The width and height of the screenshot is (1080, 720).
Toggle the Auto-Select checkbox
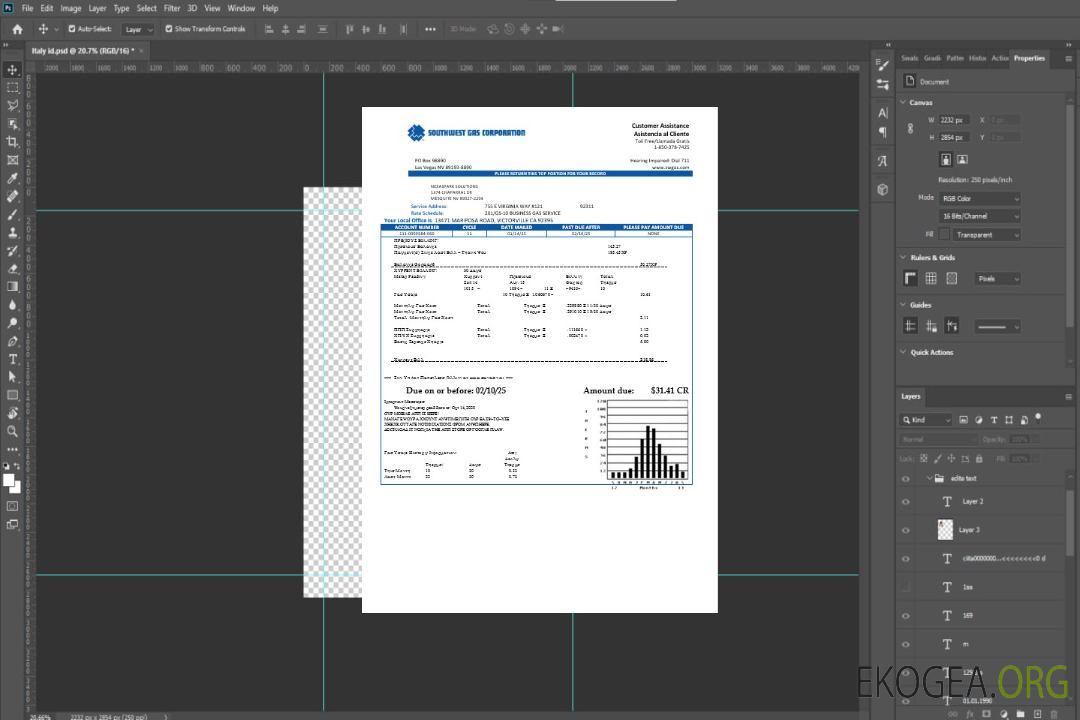coord(72,29)
